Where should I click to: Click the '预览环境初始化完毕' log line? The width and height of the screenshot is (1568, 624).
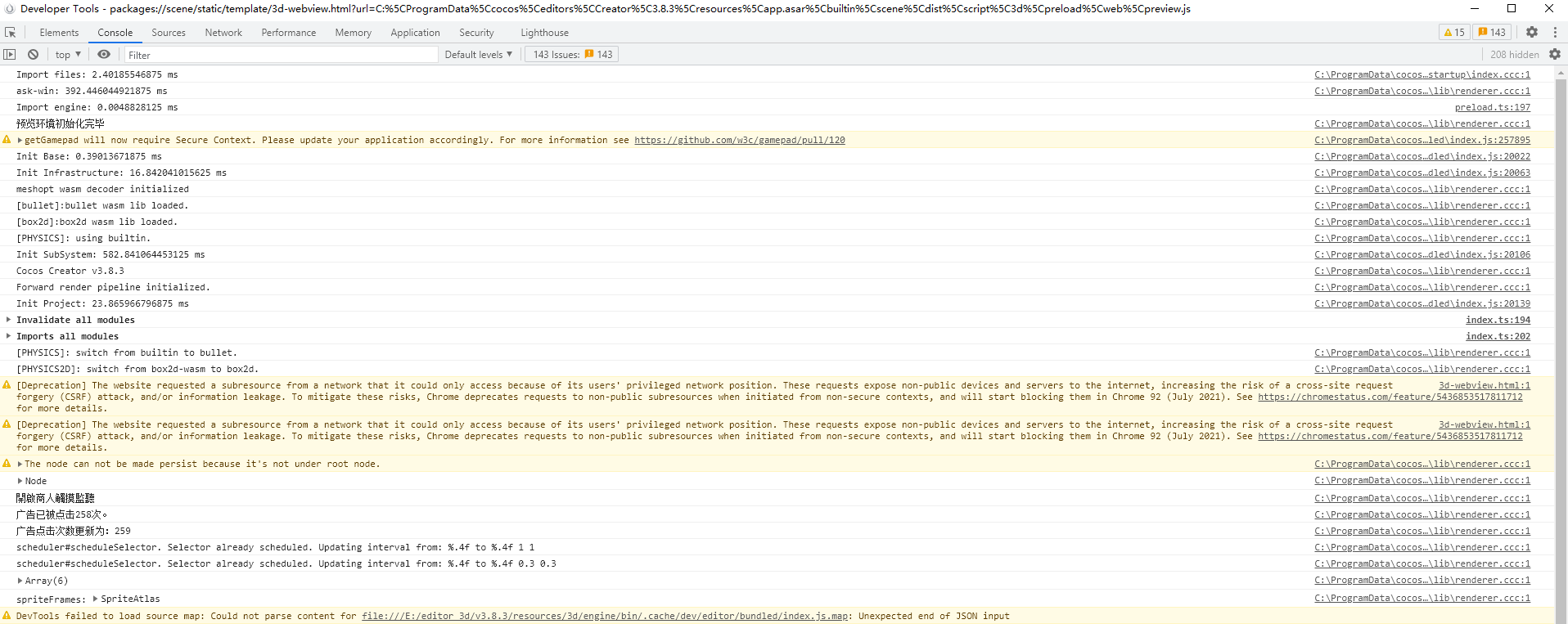click(61, 123)
